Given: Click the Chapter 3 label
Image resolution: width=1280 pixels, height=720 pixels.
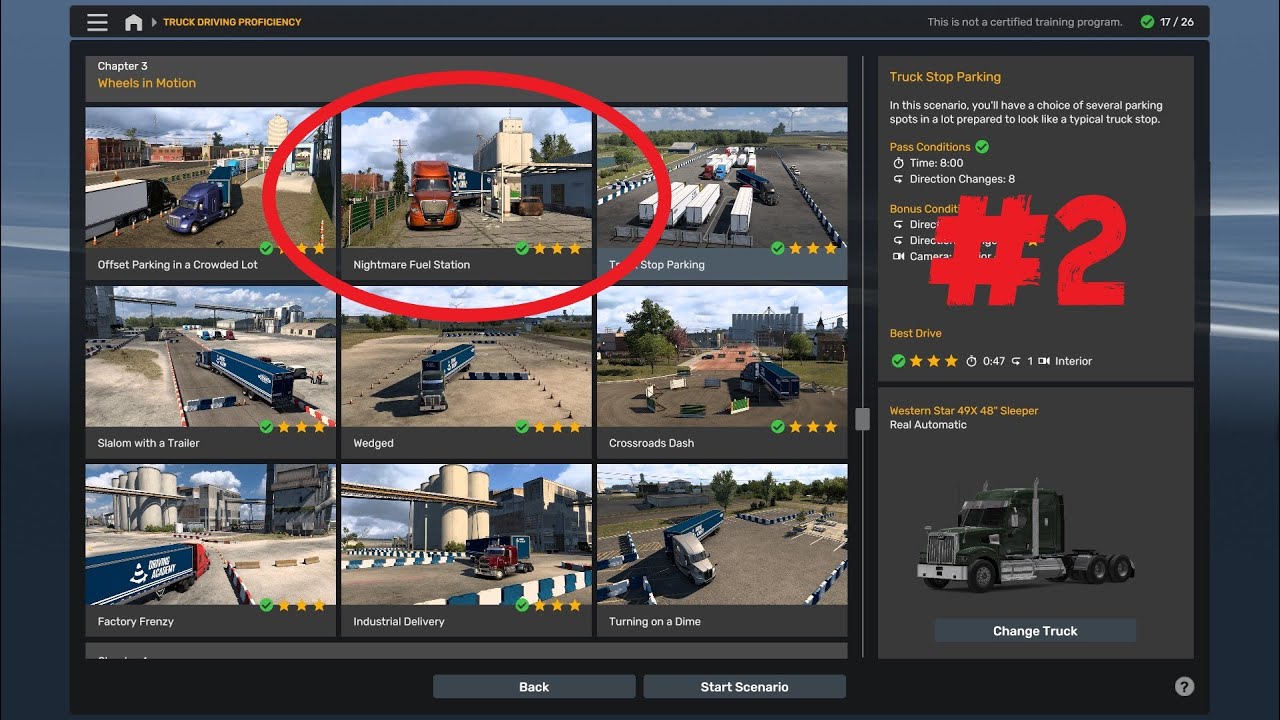Looking at the screenshot, I should 123,66.
